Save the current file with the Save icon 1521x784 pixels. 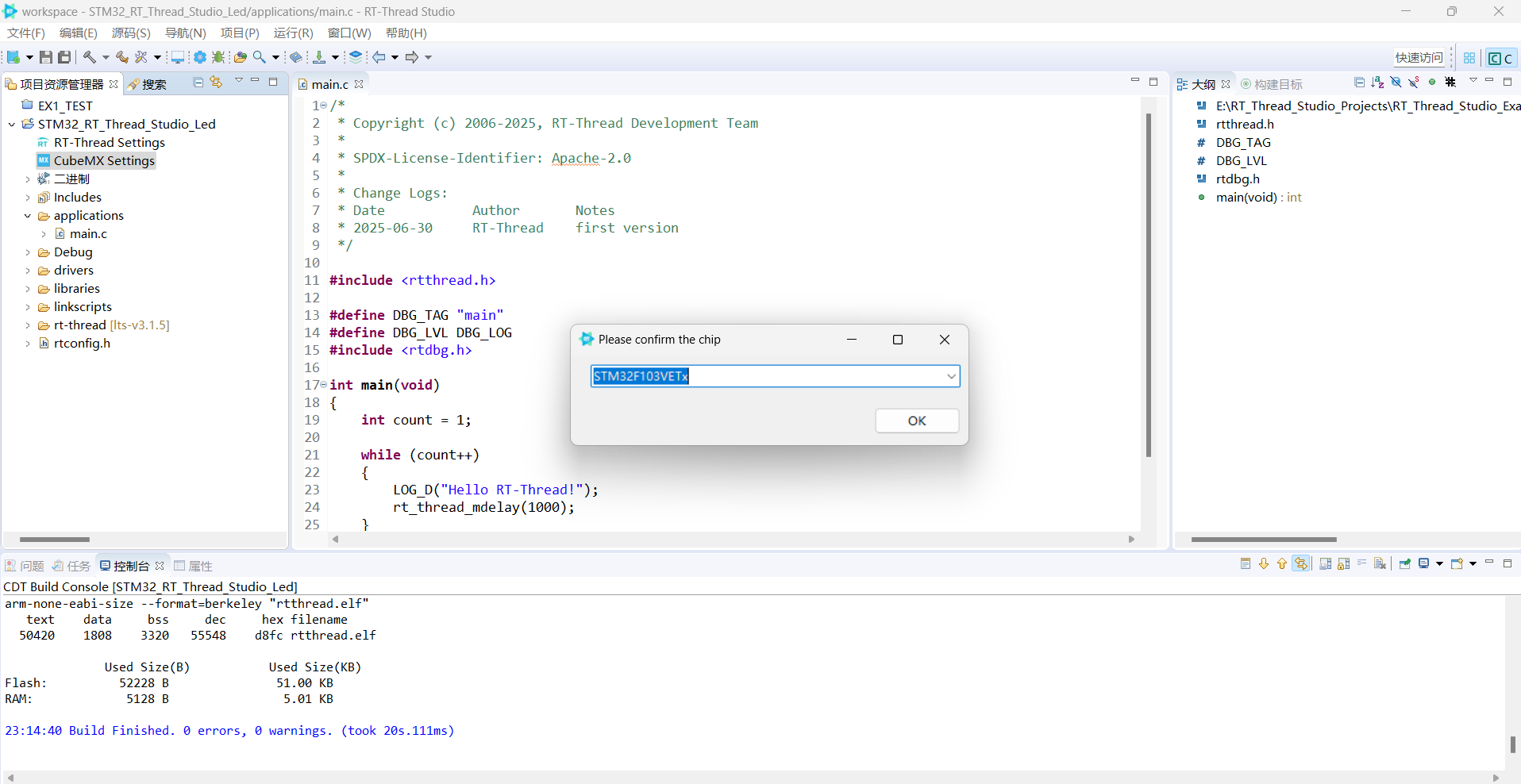click(46, 57)
